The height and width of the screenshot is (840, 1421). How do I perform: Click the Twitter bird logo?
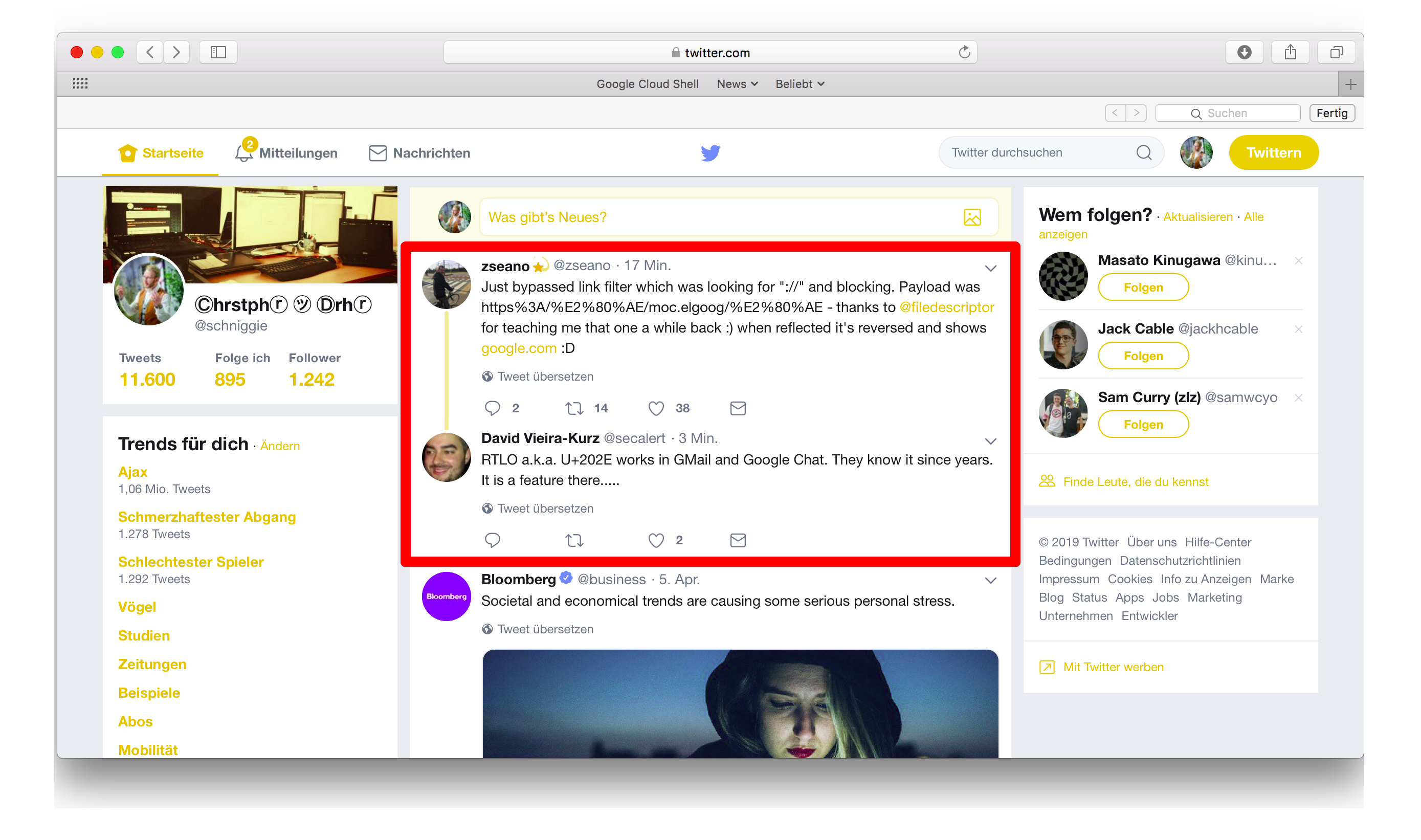pyautogui.click(x=710, y=153)
